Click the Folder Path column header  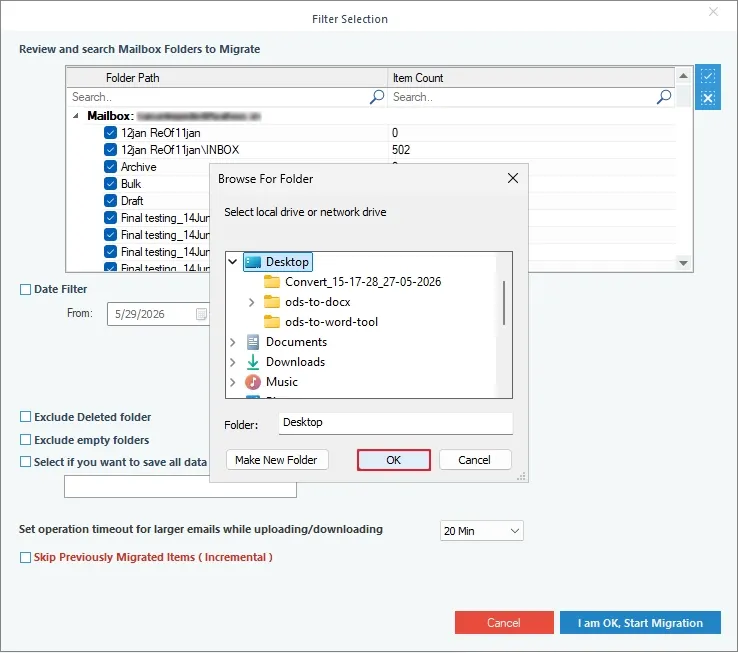click(227, 78)
